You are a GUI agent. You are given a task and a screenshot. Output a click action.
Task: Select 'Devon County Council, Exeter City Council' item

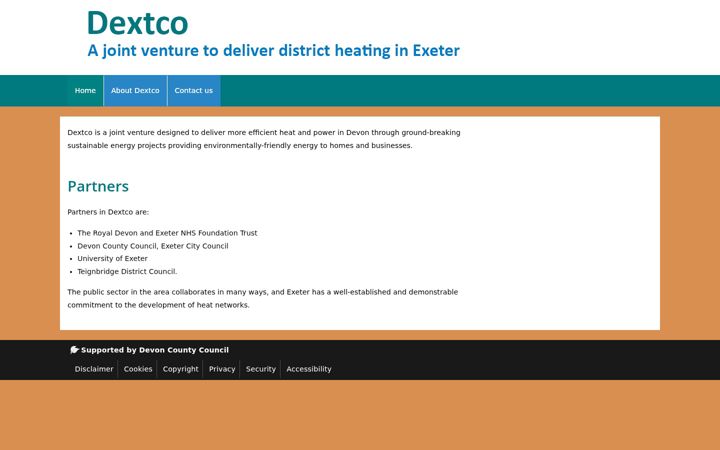152,246
